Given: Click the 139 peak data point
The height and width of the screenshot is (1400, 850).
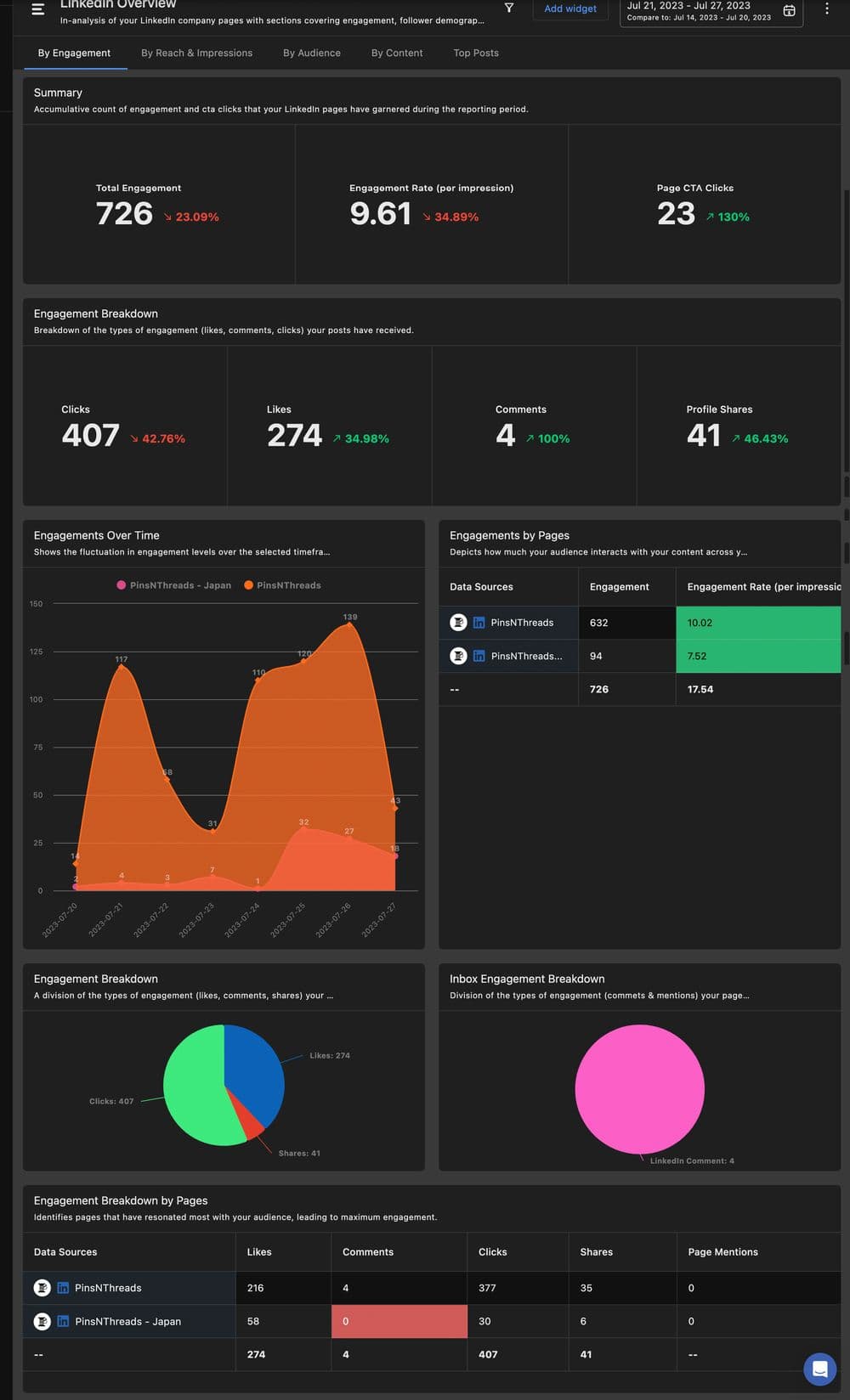Looking at the screenshot, I should pyautogui.click(x=349, y=625).
